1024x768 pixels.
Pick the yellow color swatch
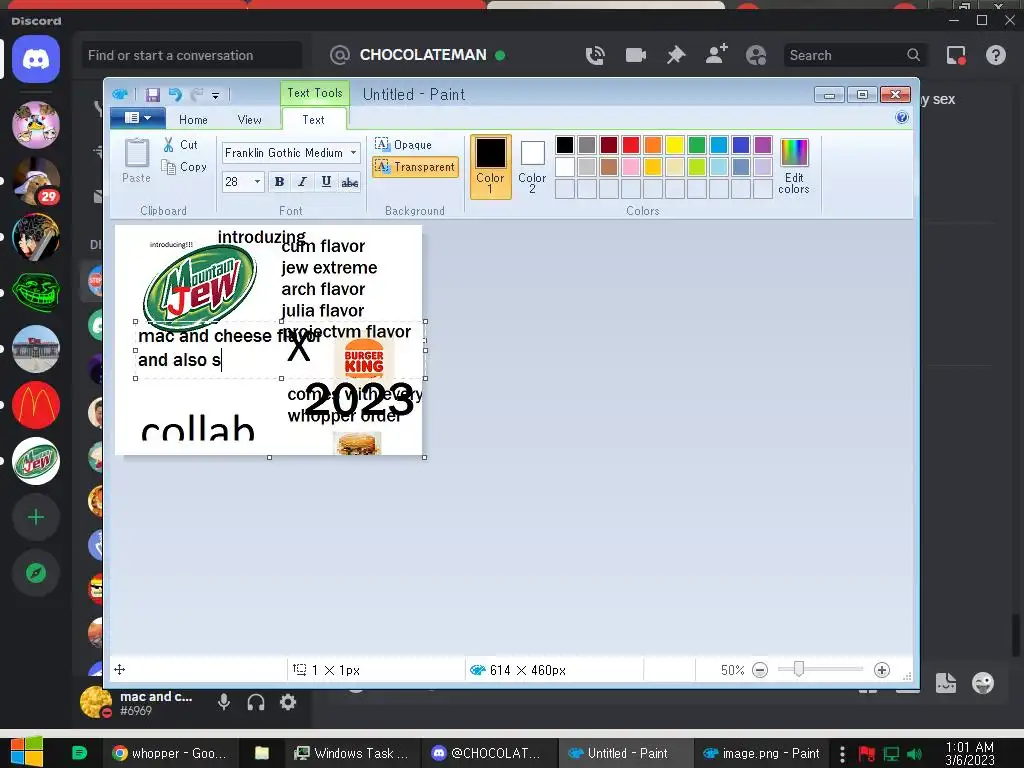point(675,144)
